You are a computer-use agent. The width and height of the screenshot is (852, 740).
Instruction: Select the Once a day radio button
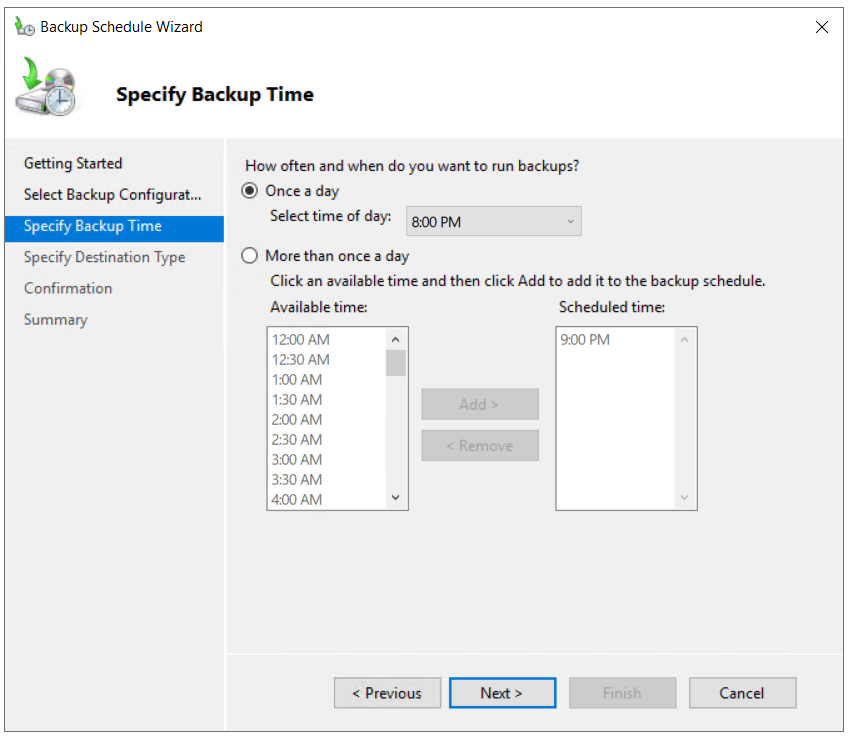coord(250,191)
